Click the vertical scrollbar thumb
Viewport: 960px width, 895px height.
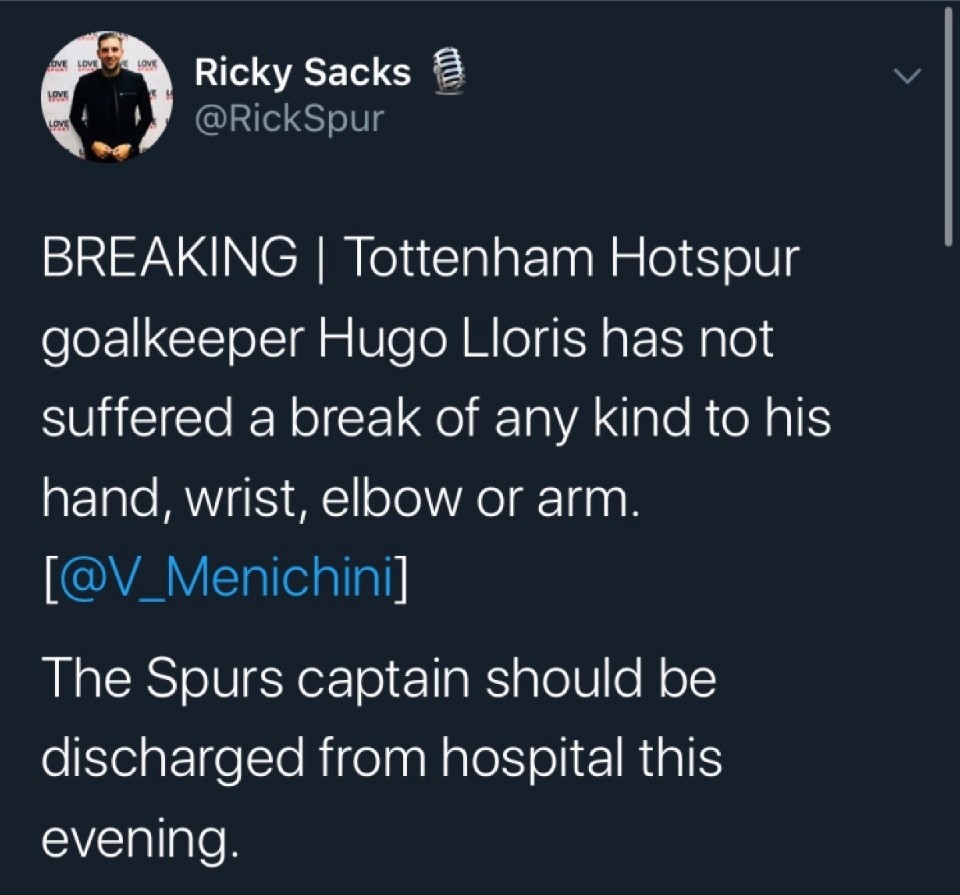(948, 125)
